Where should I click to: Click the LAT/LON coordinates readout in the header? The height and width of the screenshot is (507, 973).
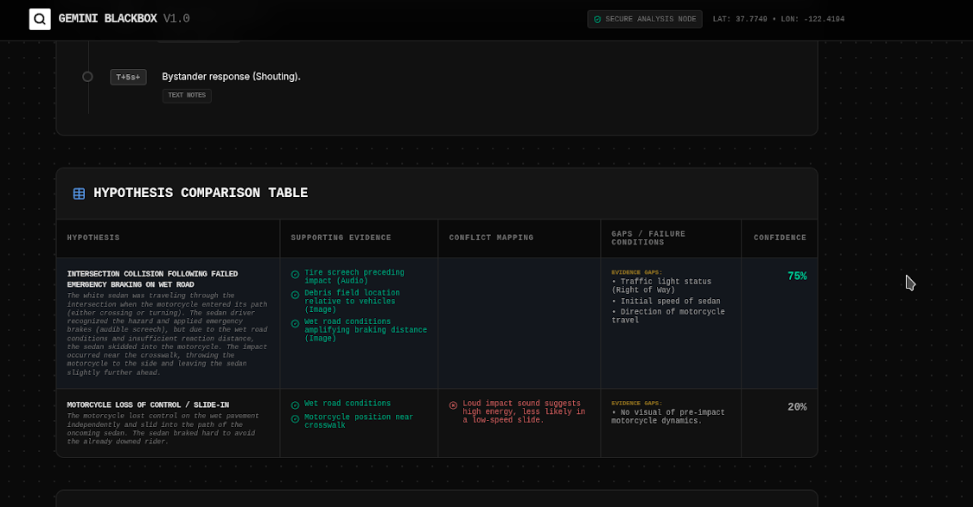click(x=778, y=19)
